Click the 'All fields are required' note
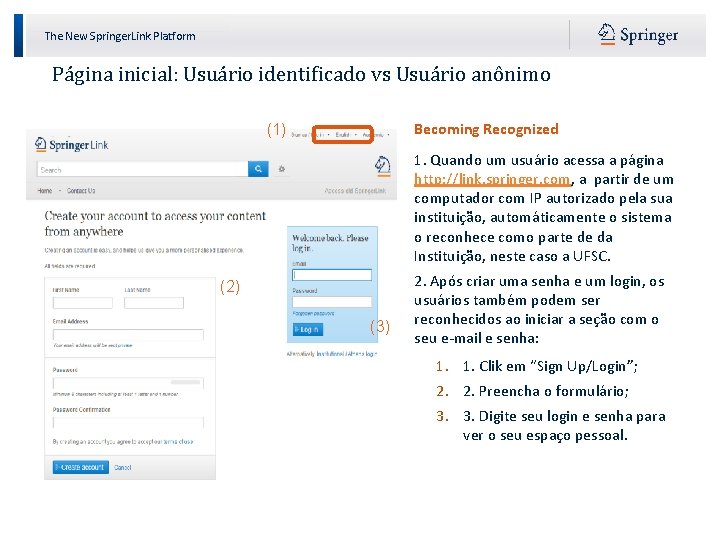 point(70,266)
